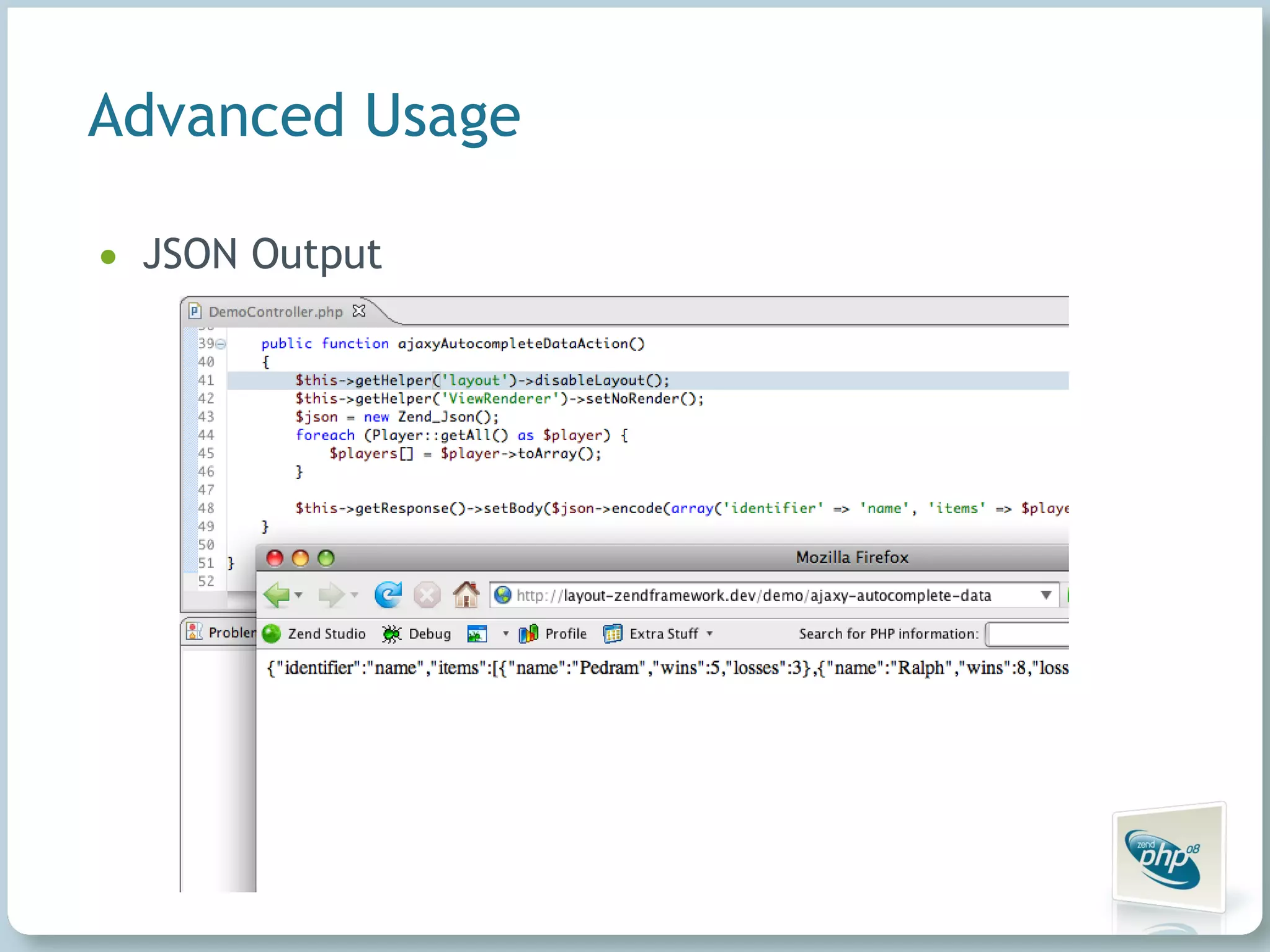Click the stop loading button in Firefox
Viewport: 1270px width, 952px height.
point(427,596)
